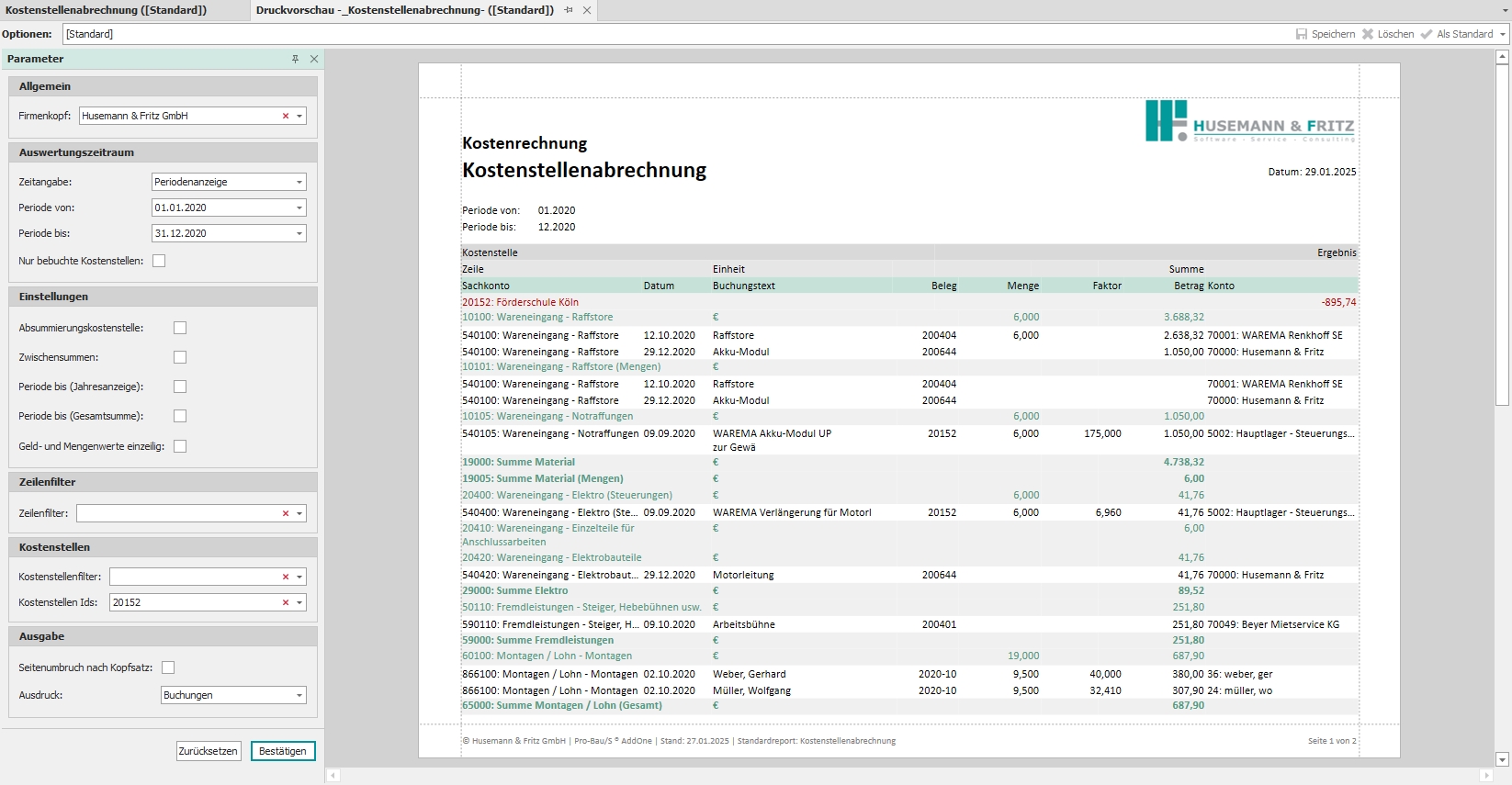The height and width of the screenshot is (785, 1512).
Task: Clear the Zeilenfilter field
Action: tap(286, 513)
